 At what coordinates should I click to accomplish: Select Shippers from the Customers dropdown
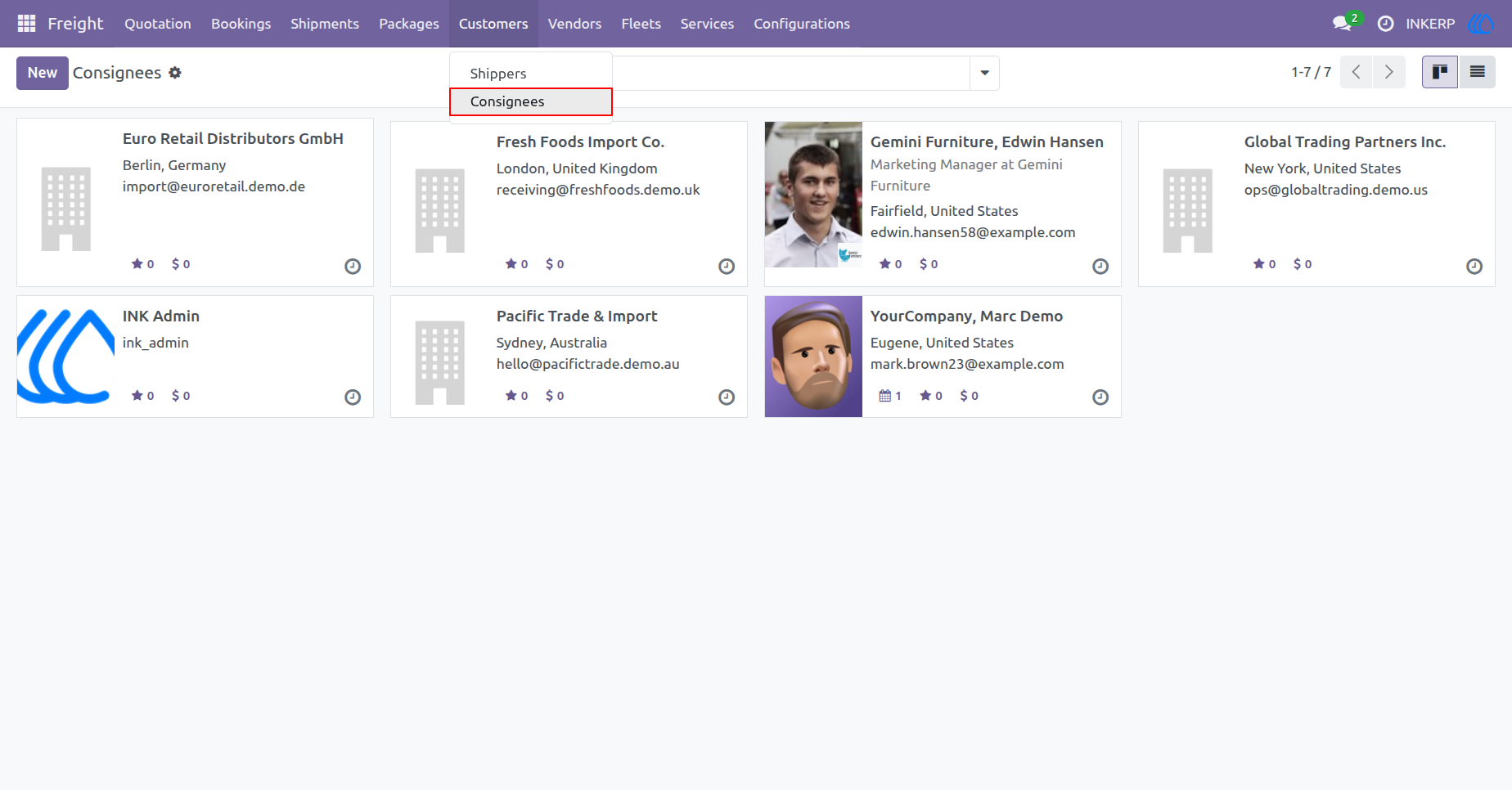[531, 74]
